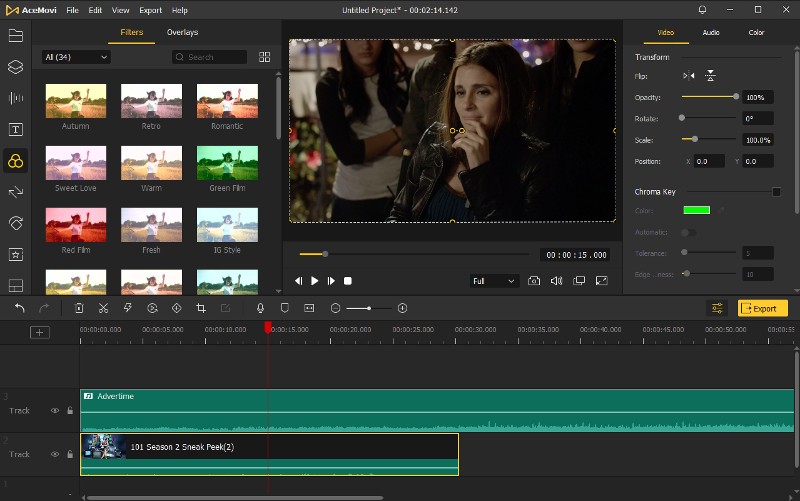800x501 pixels.
Task: Select the Autumn filter thumbnail
Action: click(x=76, y=101)
